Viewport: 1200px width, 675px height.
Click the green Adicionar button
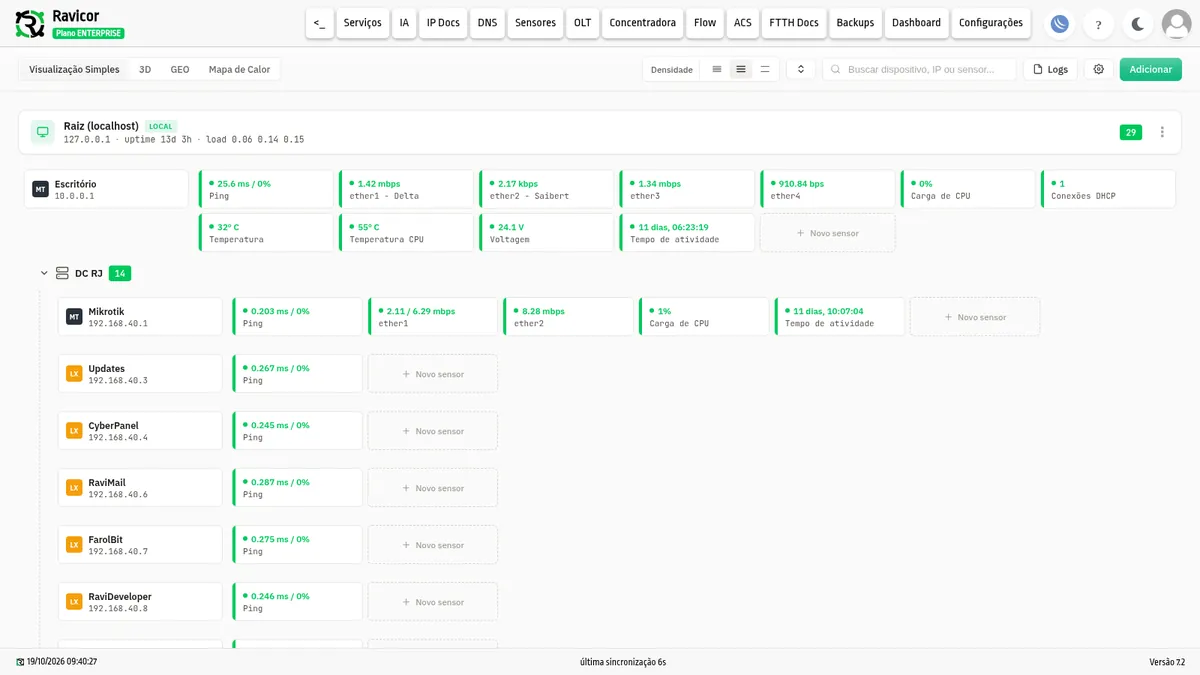1151,69
